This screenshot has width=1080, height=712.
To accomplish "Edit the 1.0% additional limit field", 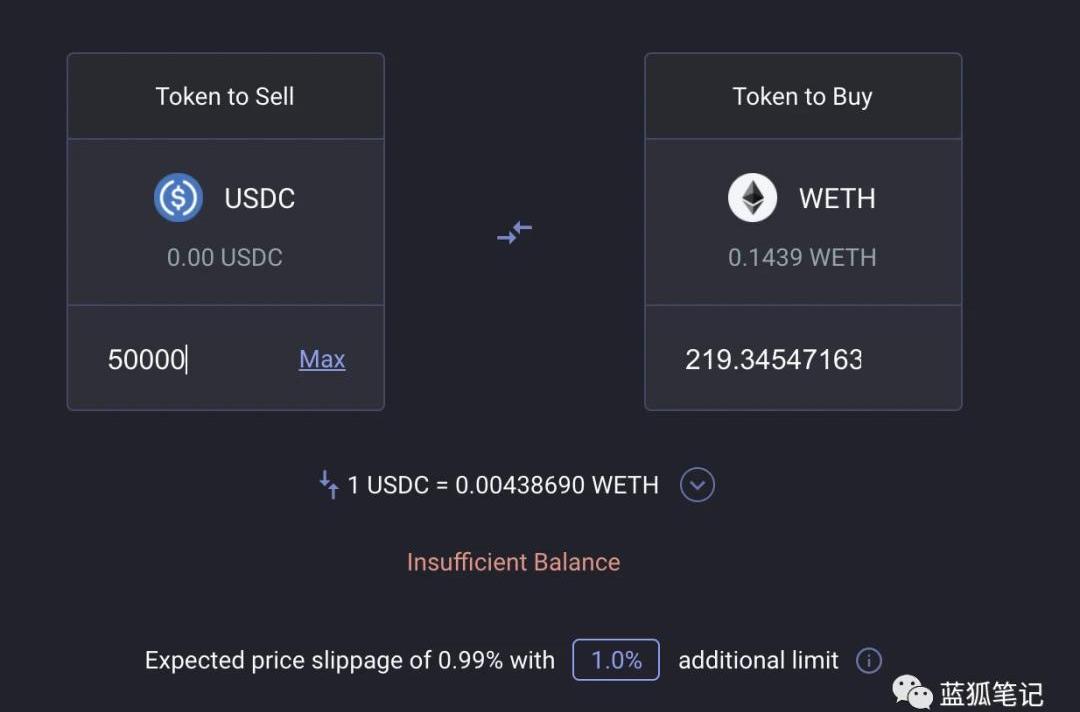I will tap(616, 660).
